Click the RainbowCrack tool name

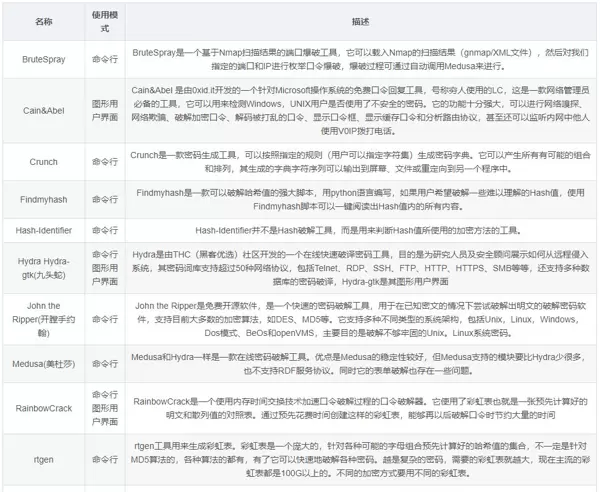pyautogui.click(x=44, y=409)
